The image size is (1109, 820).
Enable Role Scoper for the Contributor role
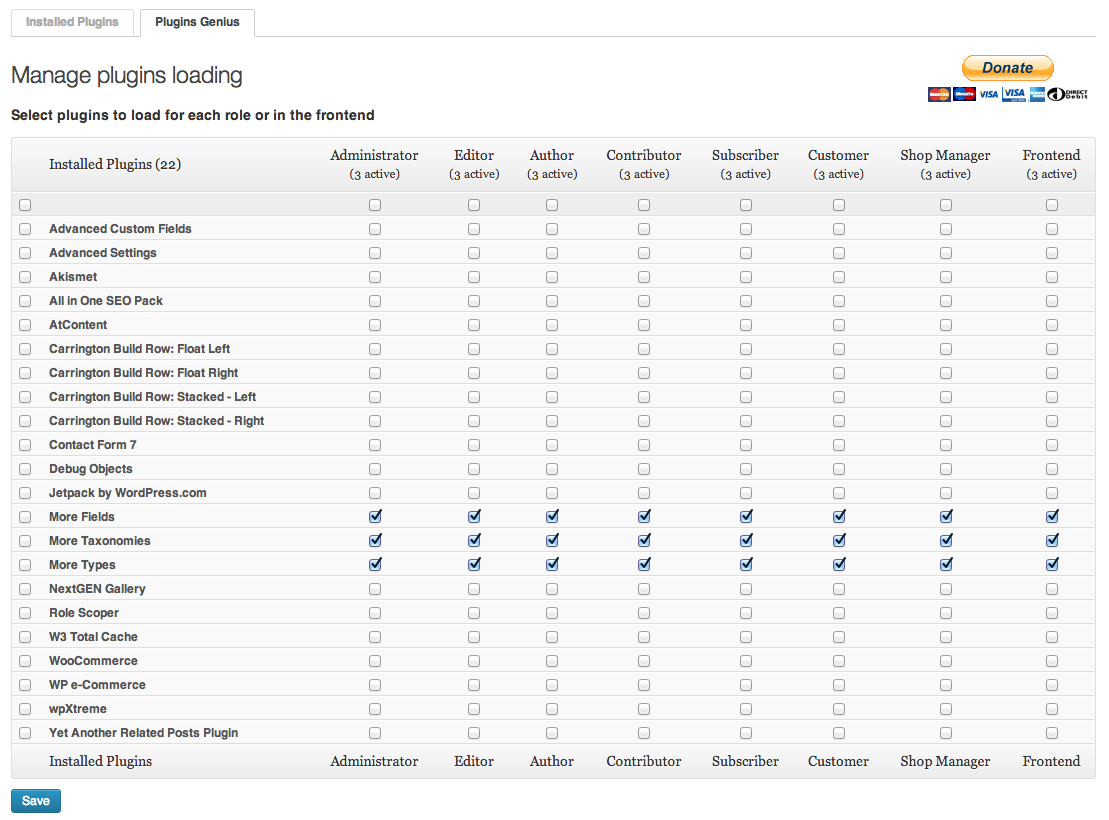[x=644, y=613]
